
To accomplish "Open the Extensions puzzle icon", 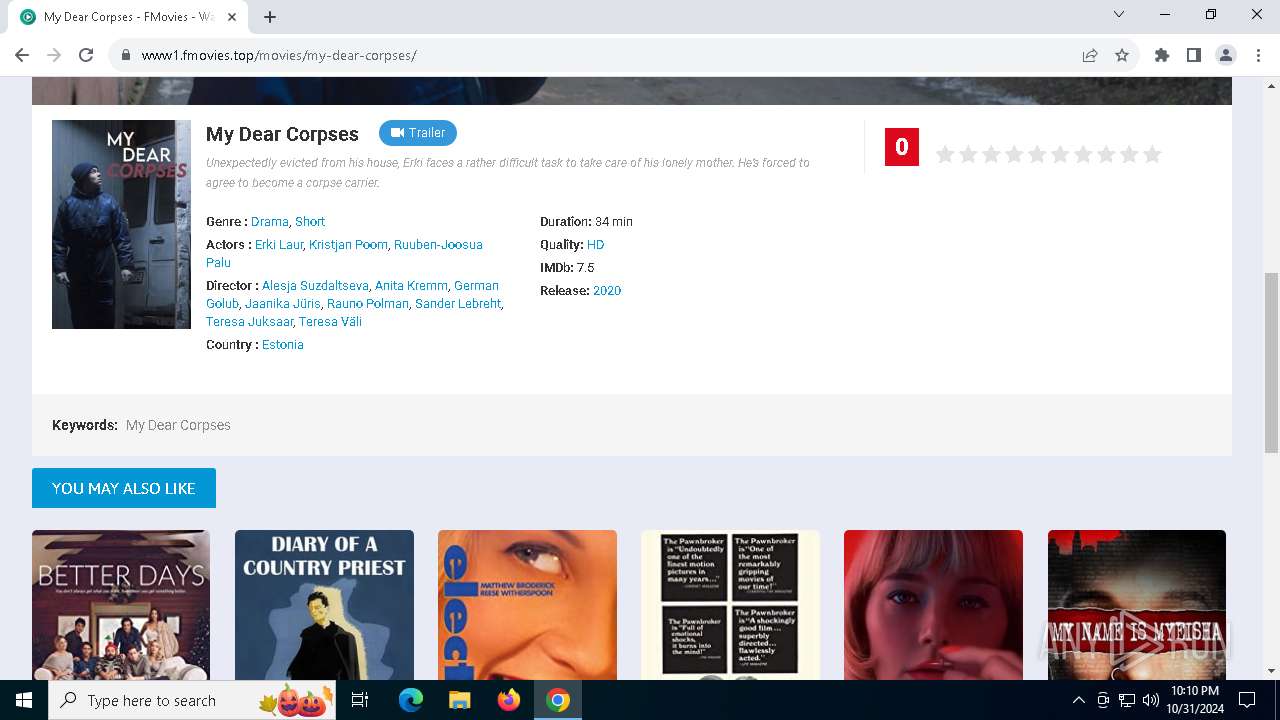I will [1162, 55].
